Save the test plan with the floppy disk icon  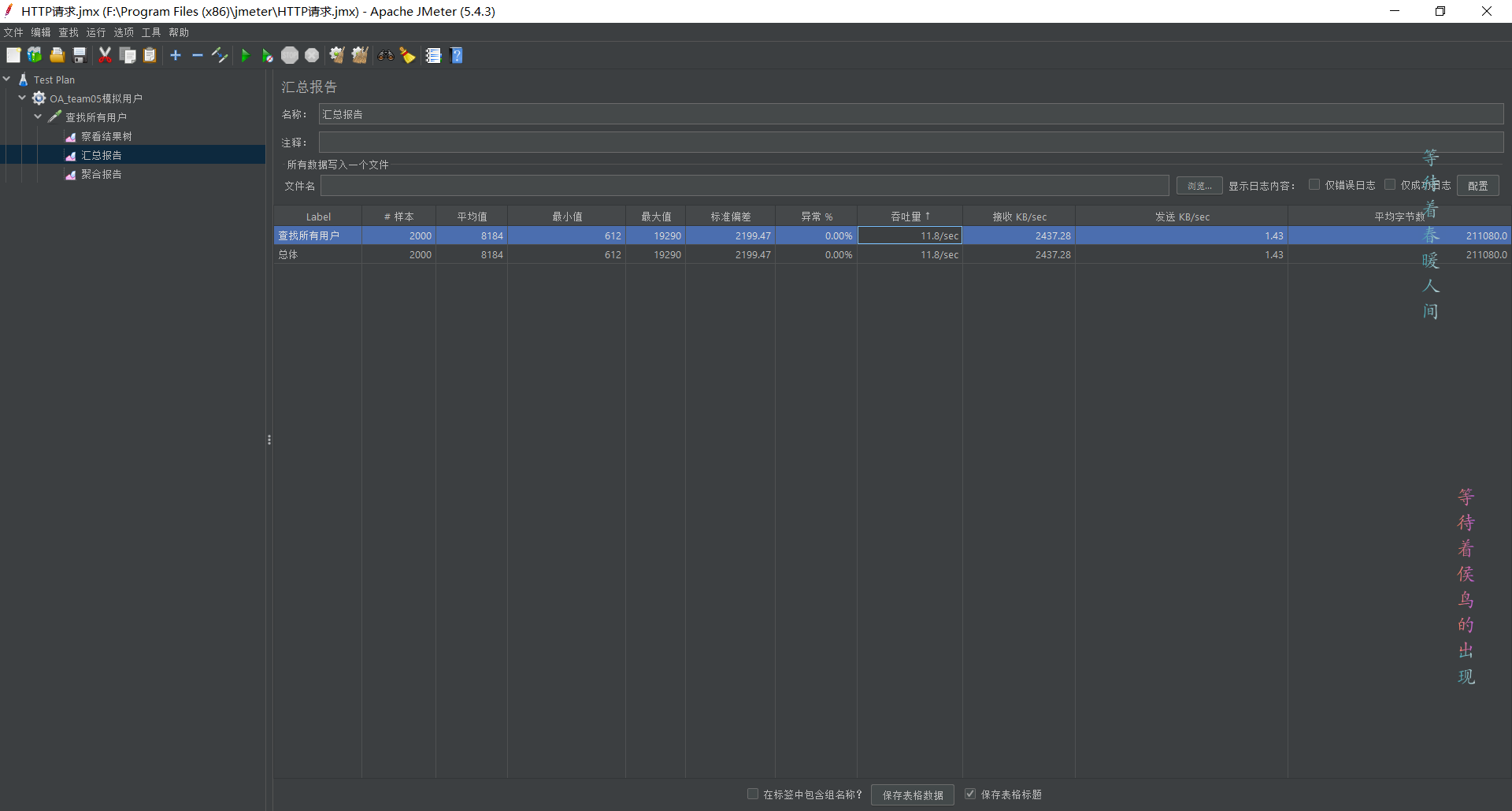click(x=80, y=55)
